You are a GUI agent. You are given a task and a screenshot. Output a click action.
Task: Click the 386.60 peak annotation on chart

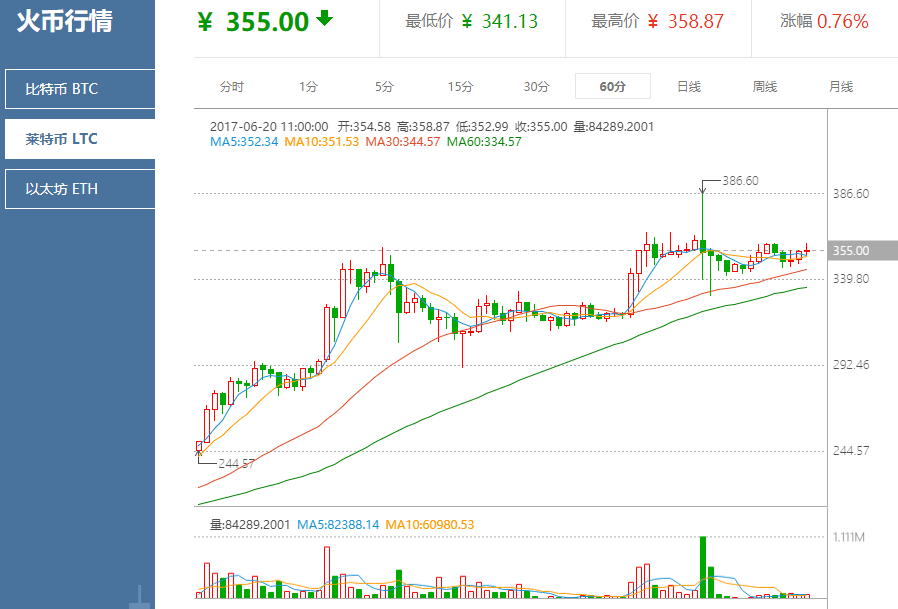(x=740, y=180)
